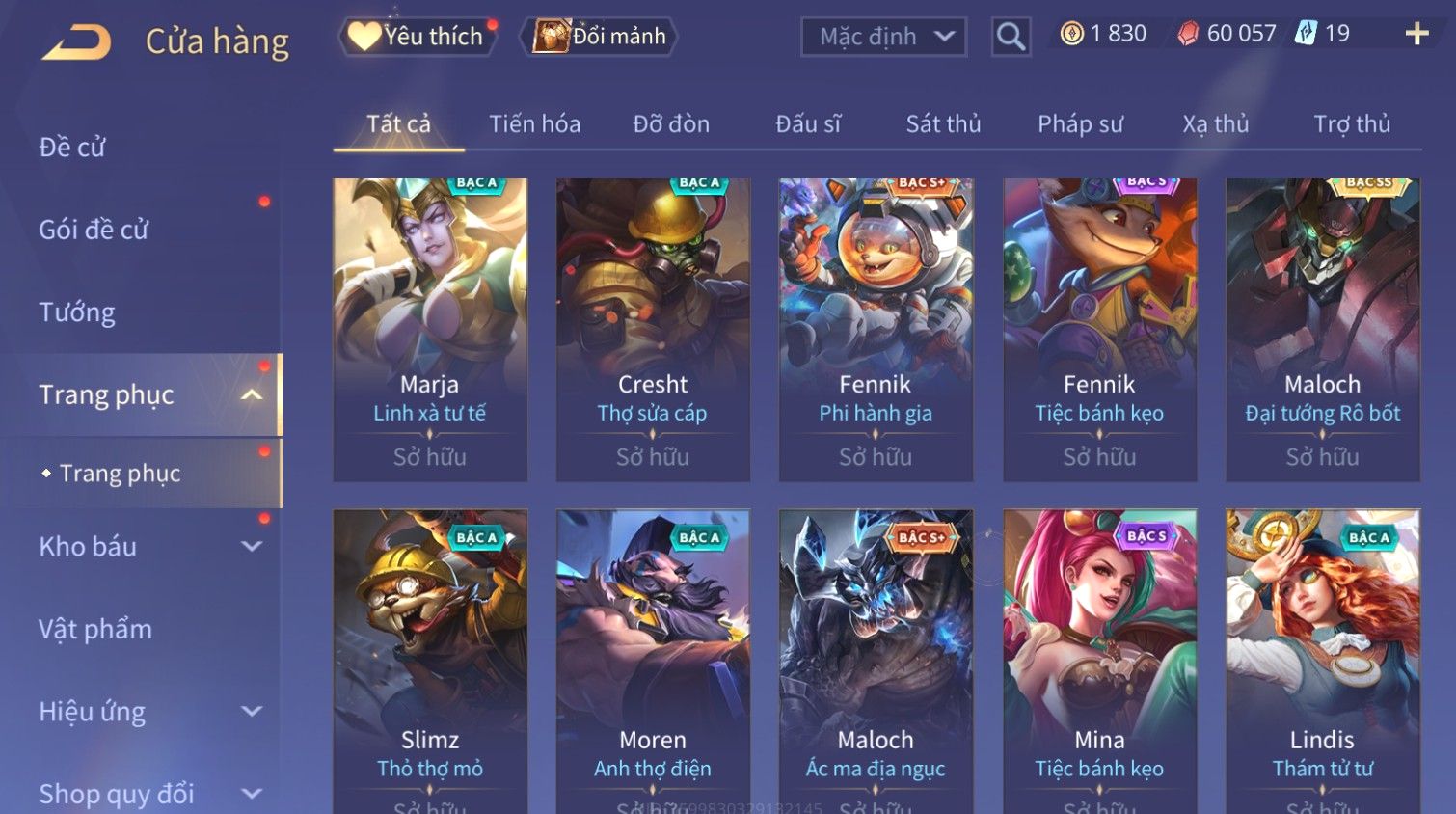The width and height of the screenshot is (1456, 814).
Task: Collapse the Trang phục sidebar section
Action: (252, 394)
